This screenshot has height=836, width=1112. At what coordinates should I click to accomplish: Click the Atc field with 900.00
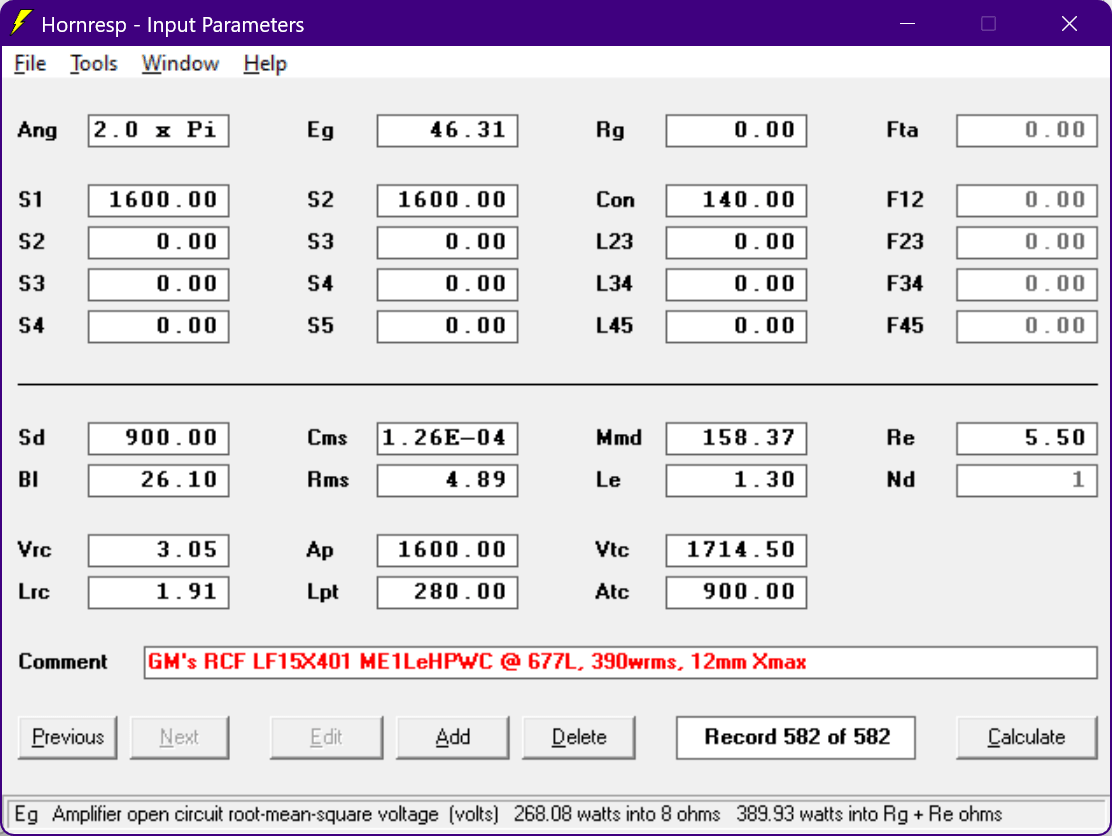click(736, 592)
